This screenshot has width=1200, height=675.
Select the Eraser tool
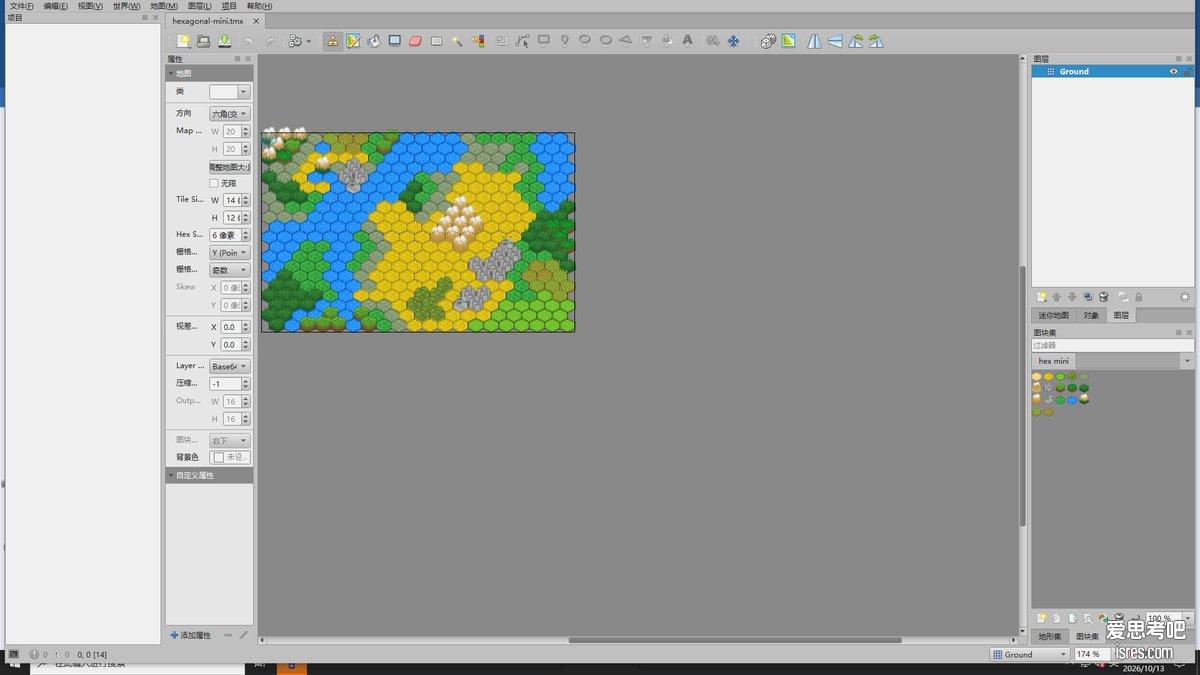tap(416, 41)
